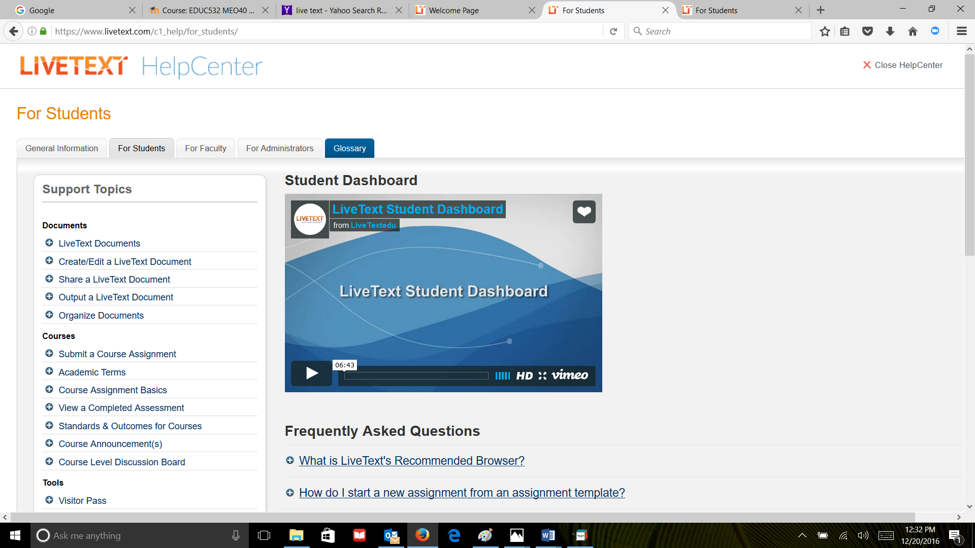Open Vimeo via the player logo
The image size is (975, 548).
570,375
